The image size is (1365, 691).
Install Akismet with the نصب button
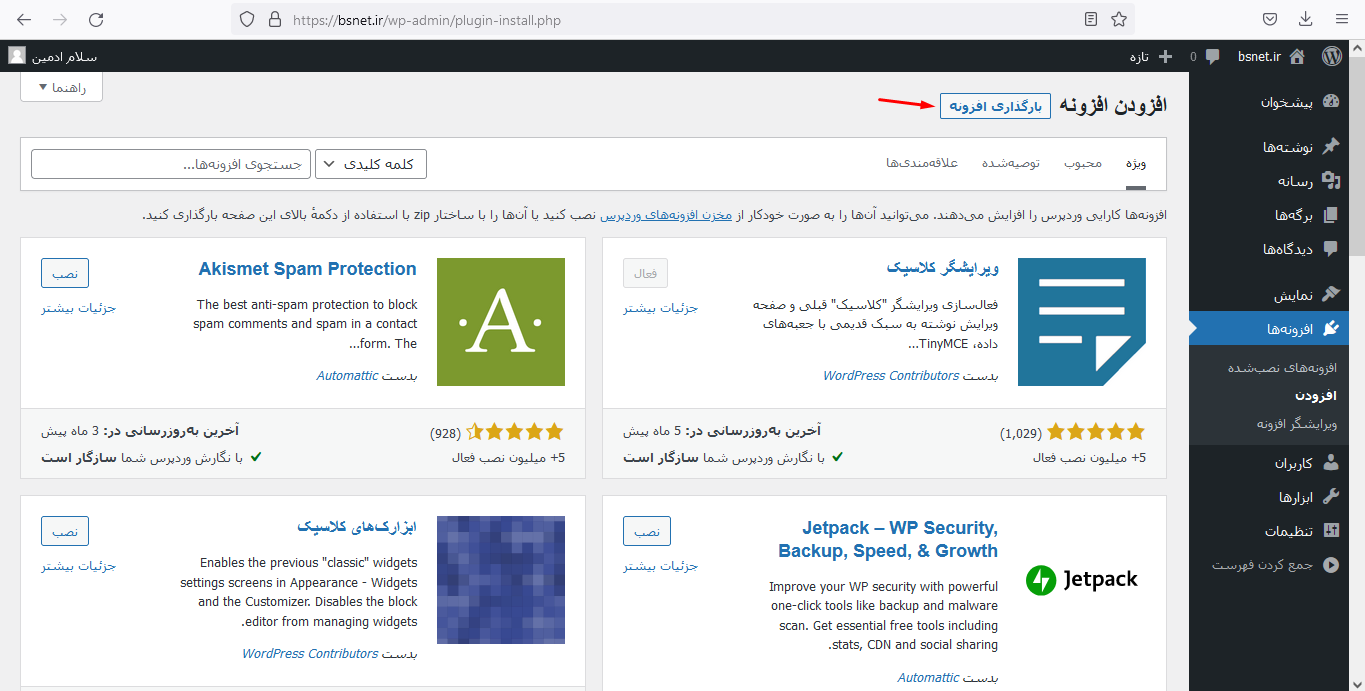[65, 273]
